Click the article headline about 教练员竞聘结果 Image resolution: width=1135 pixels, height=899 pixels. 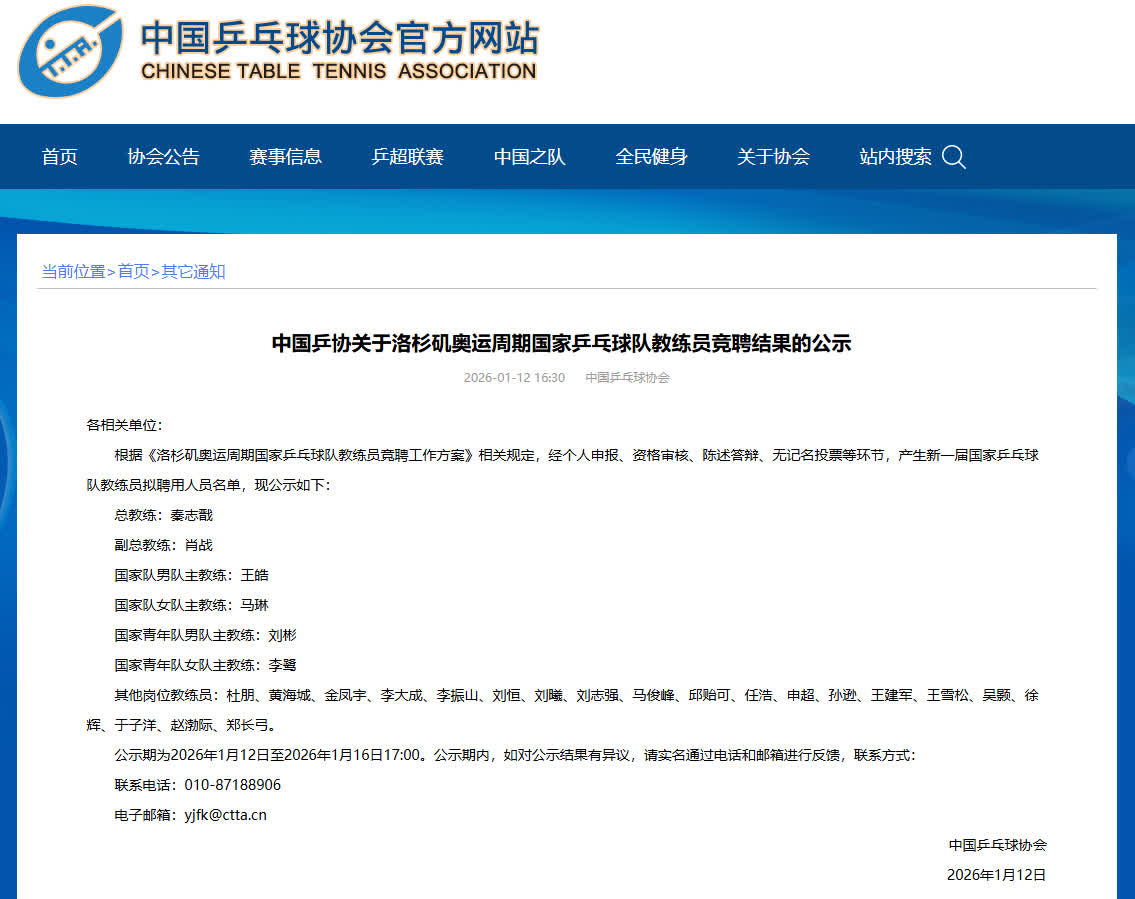coord(561,344)
